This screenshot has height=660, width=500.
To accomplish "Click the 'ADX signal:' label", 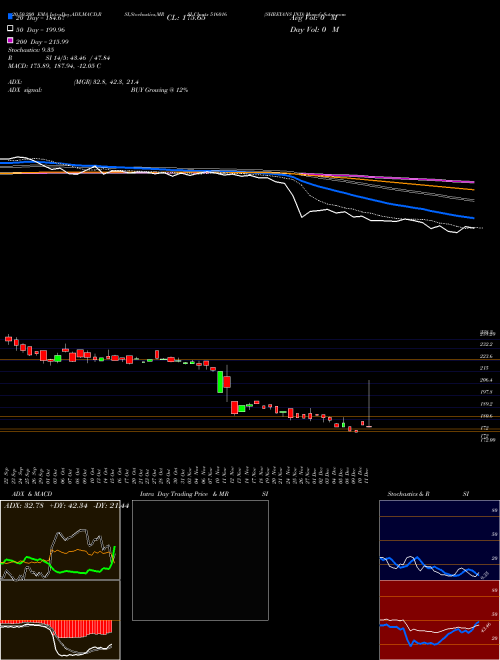I will pos(25,90).
